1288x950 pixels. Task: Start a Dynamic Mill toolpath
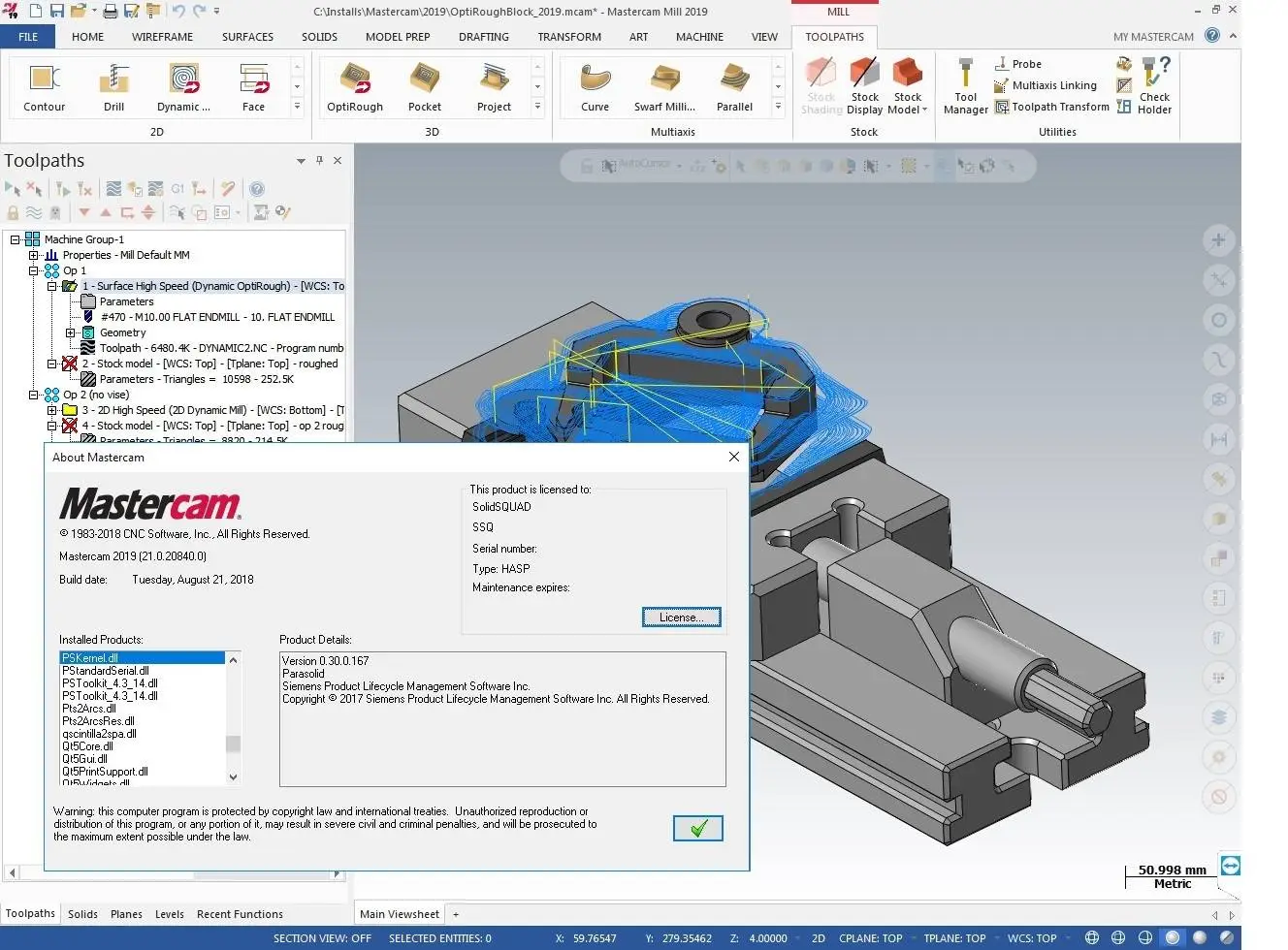[183, 87]
